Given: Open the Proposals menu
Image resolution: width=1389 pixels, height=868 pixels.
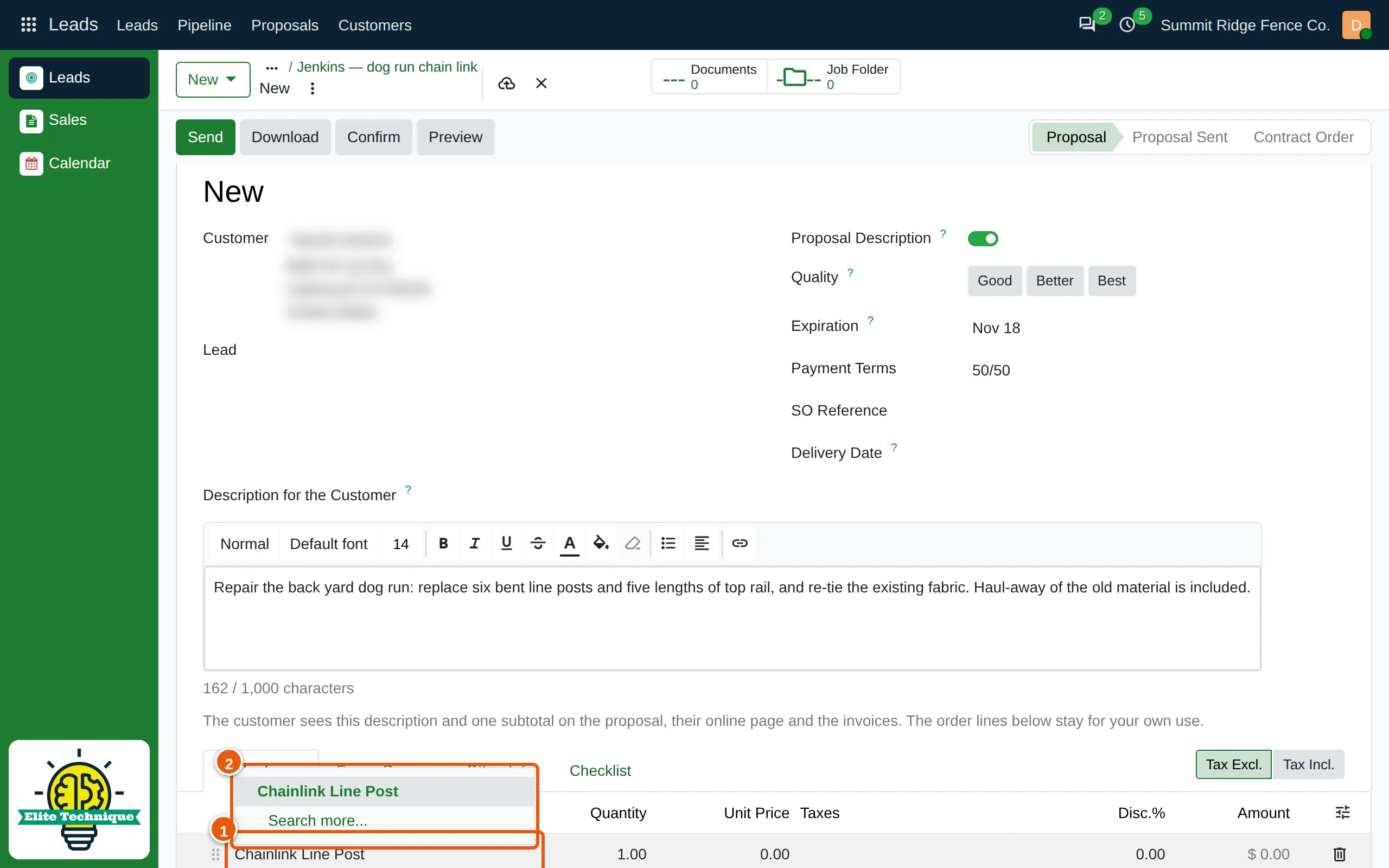Looking at the screenshot, I should pos(285,25).
